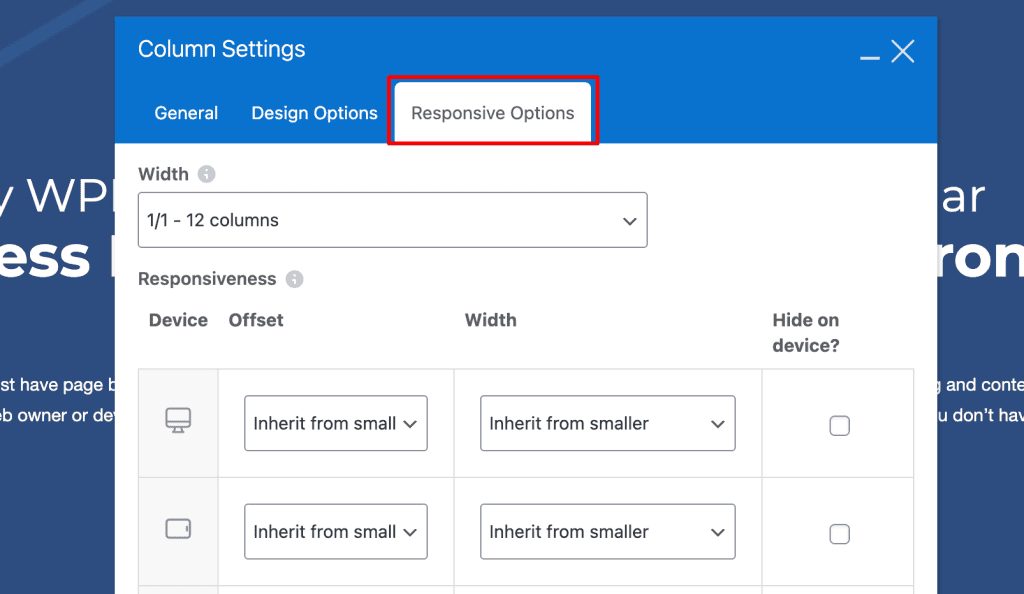The height and width of the screenshot is (594, 1024).
Task: Click the Hide on device? column header
Action: 806,332
